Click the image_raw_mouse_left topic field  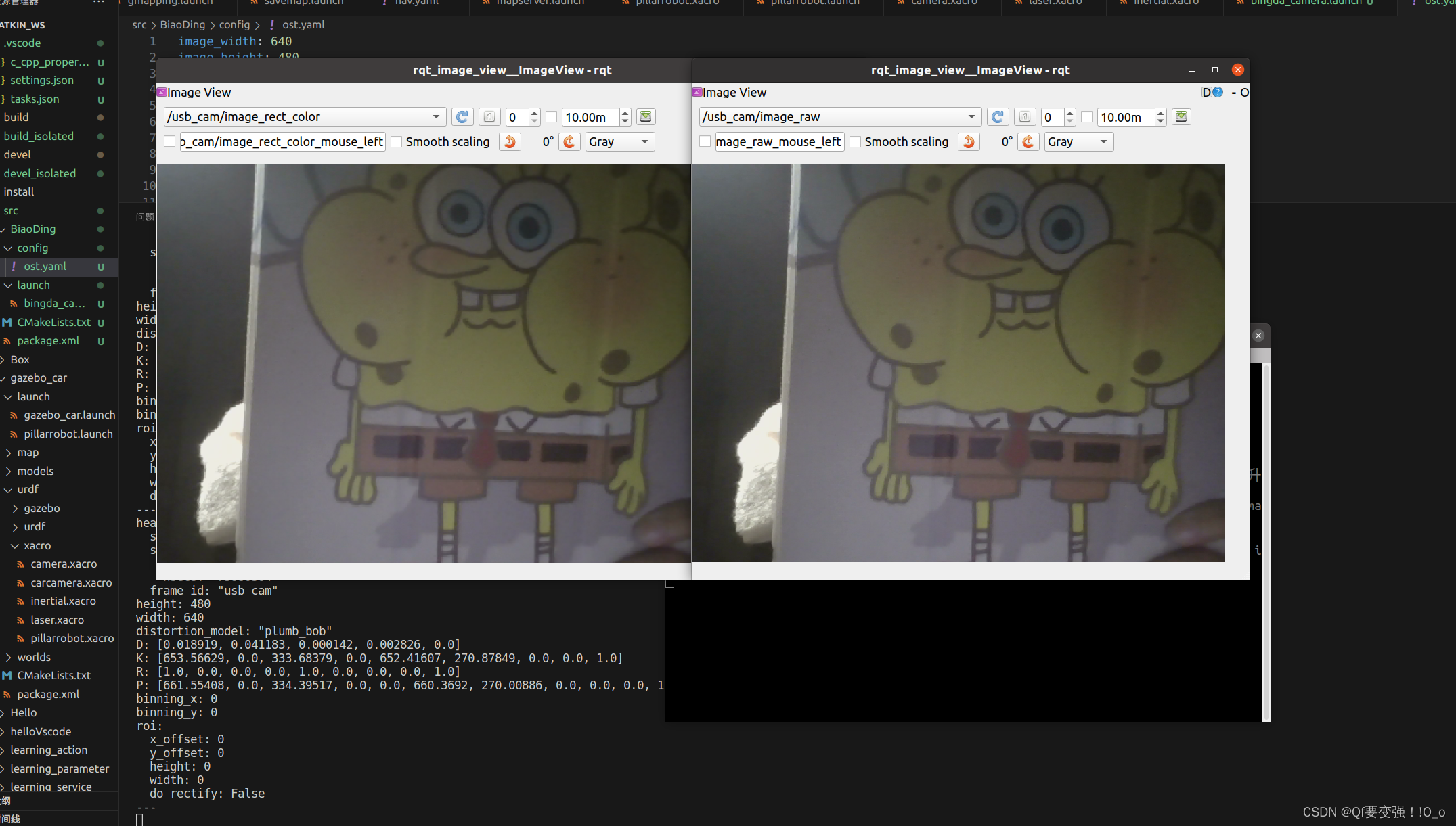(x=780, y=141)
